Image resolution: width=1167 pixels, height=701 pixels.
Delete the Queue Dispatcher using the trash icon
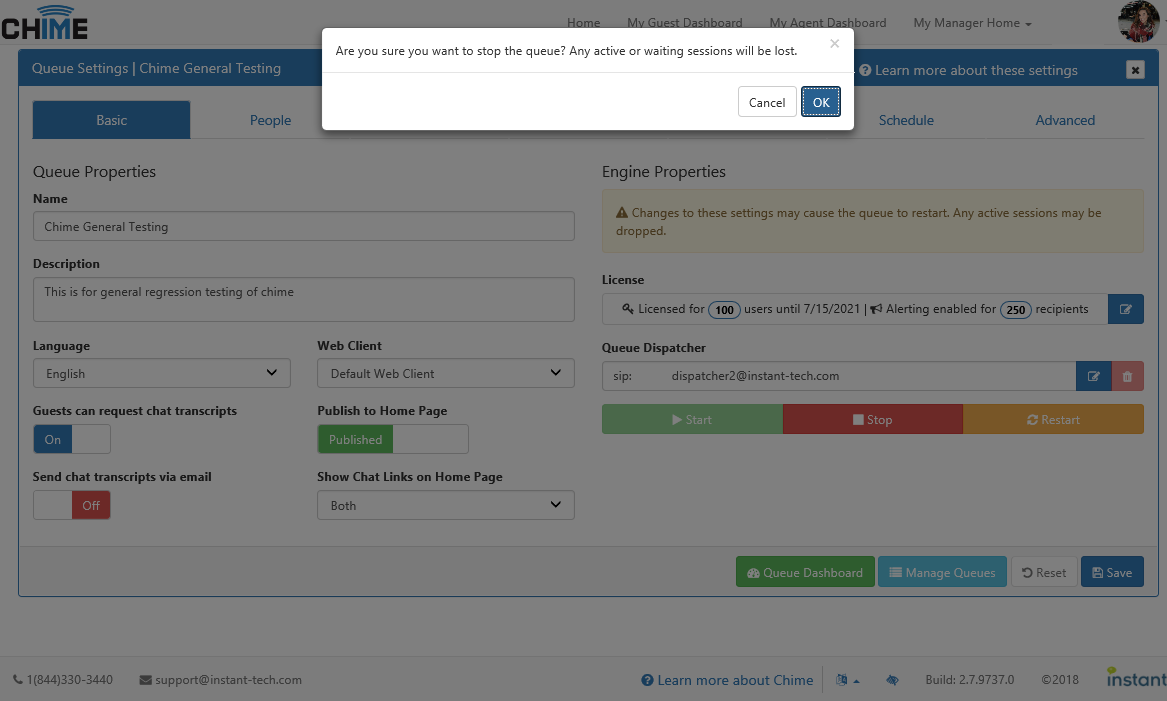click(x=1127, y=376)
